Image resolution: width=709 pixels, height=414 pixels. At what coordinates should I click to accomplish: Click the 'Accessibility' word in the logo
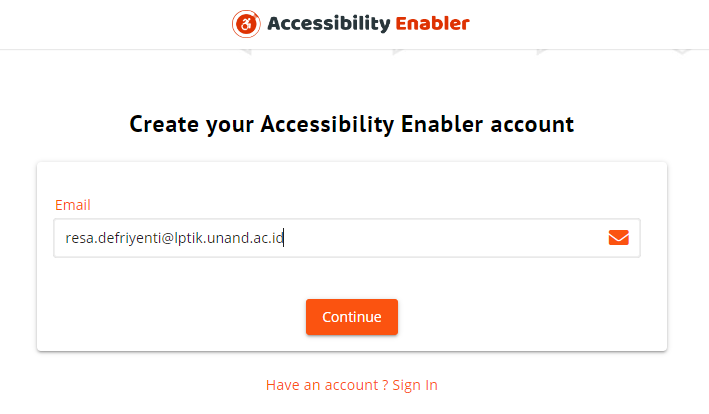[329, 24]
